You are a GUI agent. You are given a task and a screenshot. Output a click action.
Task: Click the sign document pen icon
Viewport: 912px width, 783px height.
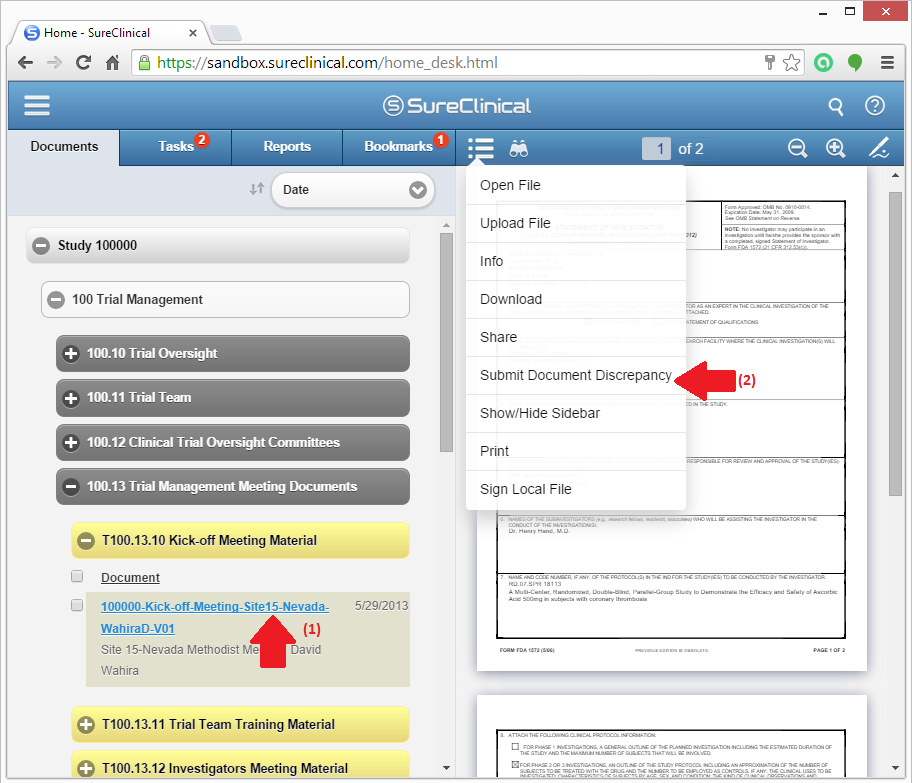[879, 148]
